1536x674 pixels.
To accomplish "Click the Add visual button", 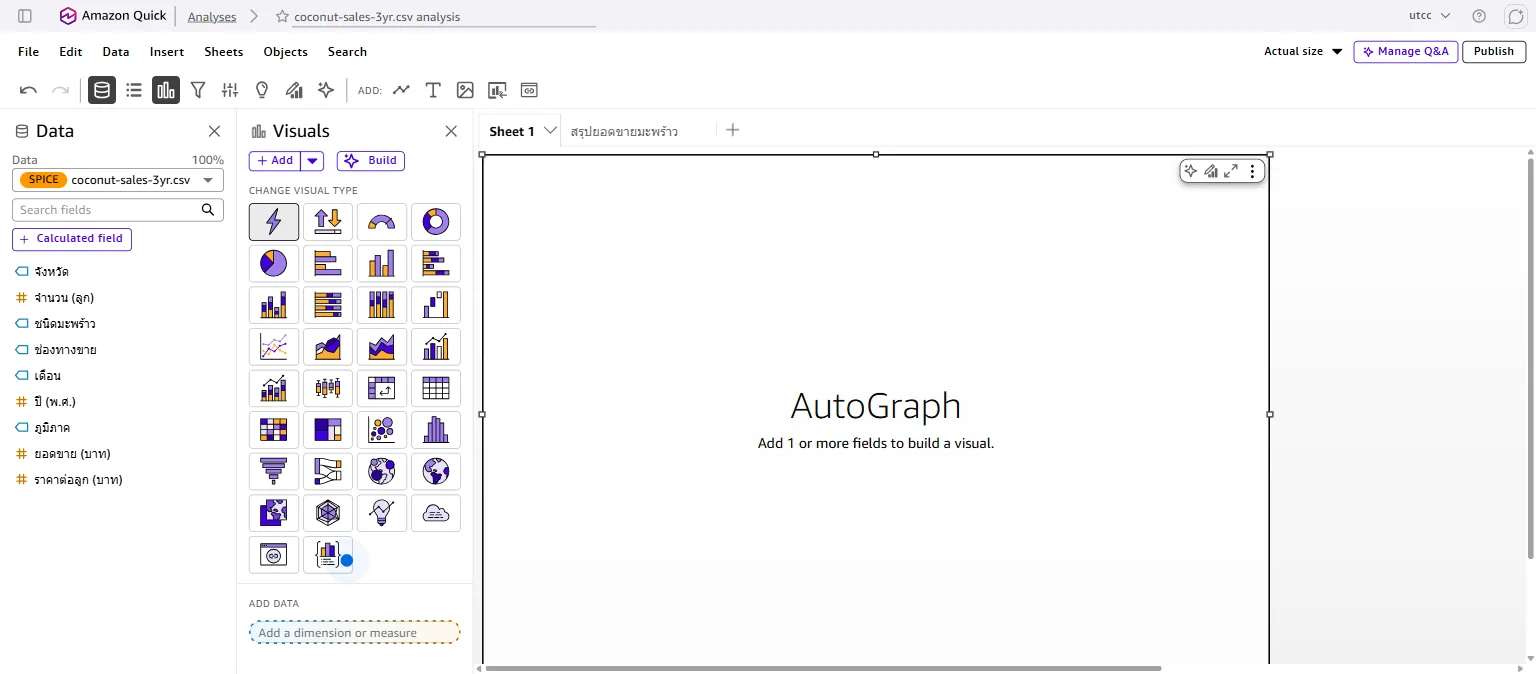I will pos(275,160).
